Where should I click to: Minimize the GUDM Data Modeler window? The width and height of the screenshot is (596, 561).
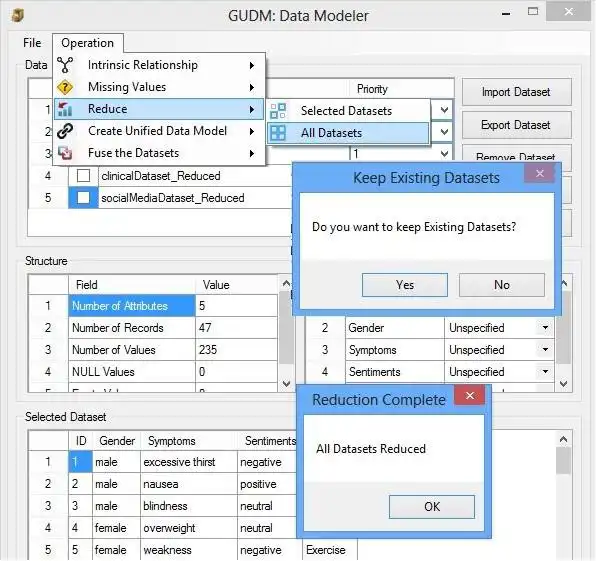tap(506, 13)
